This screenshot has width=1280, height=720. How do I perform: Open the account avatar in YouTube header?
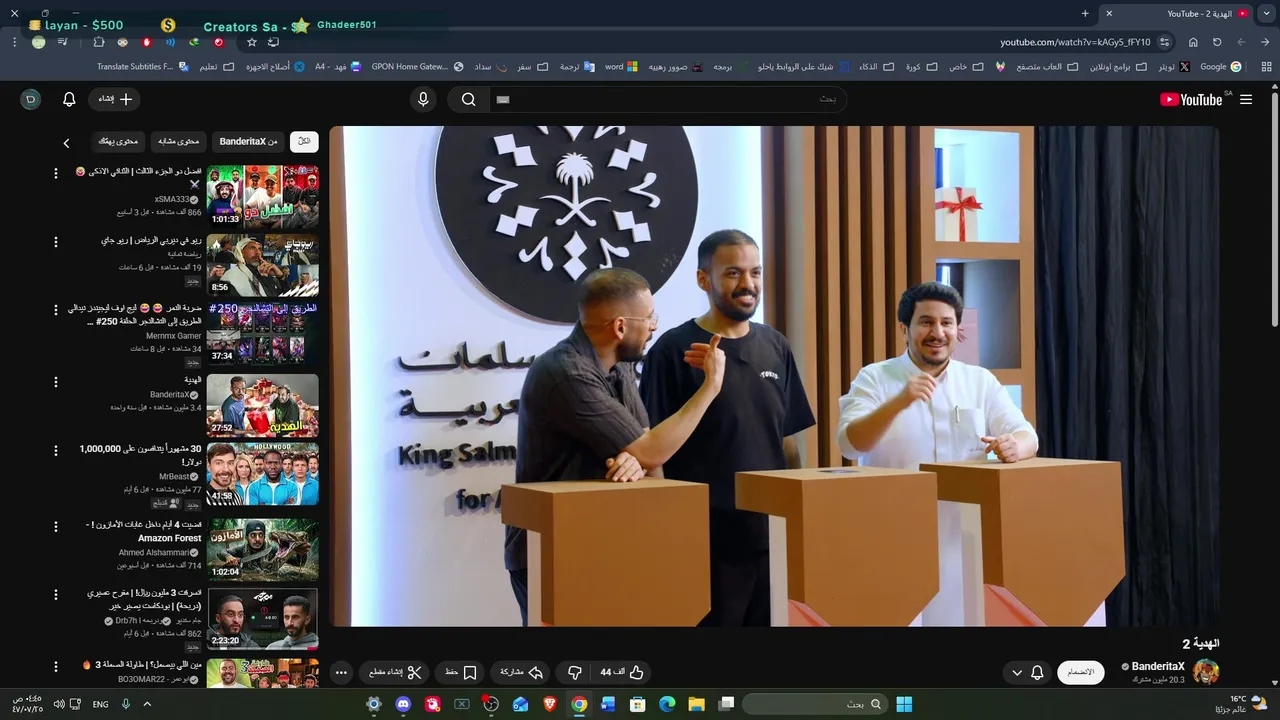pyautogui.click(x=31, y=99)
